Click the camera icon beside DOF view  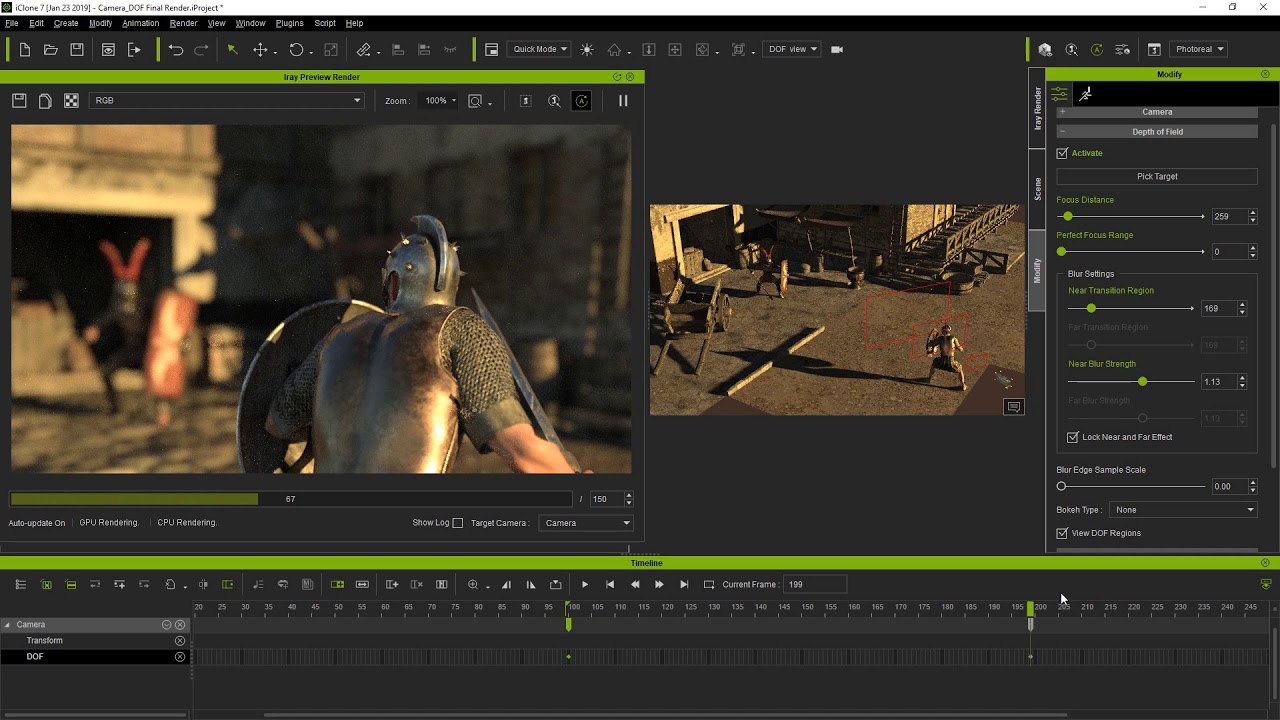point(837,49)
